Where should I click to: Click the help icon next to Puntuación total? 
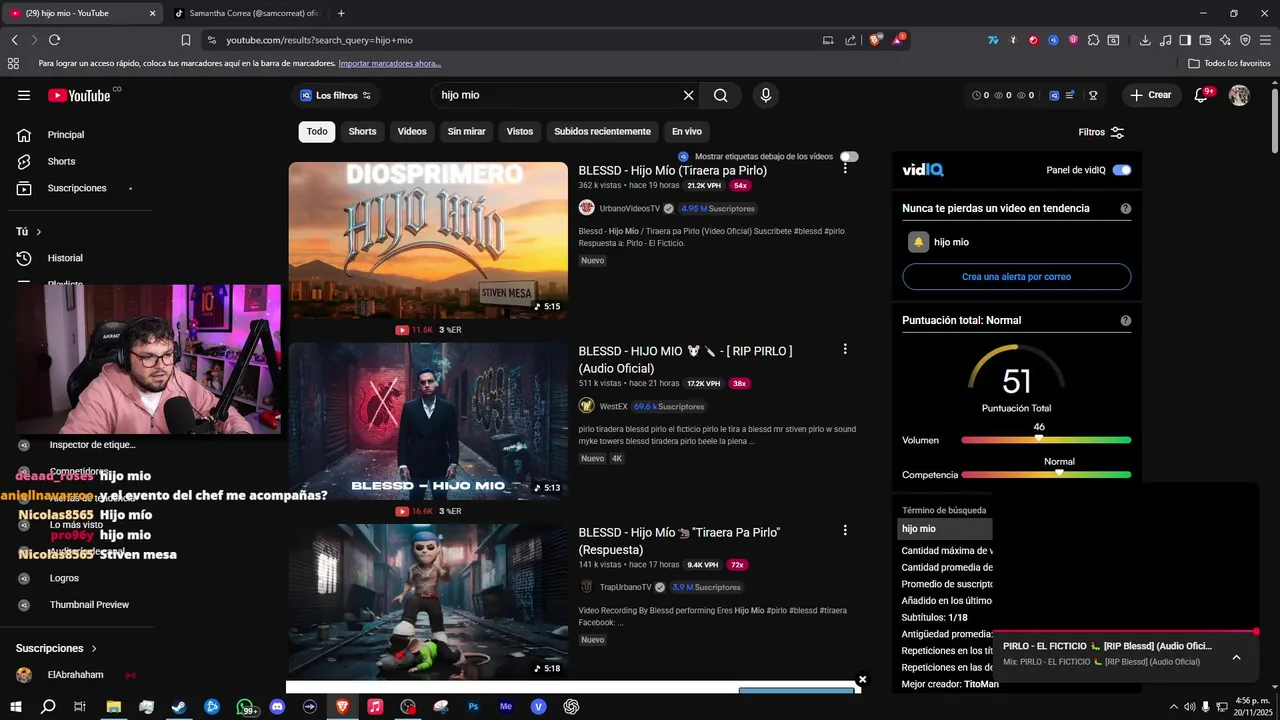coord(1126,320)
